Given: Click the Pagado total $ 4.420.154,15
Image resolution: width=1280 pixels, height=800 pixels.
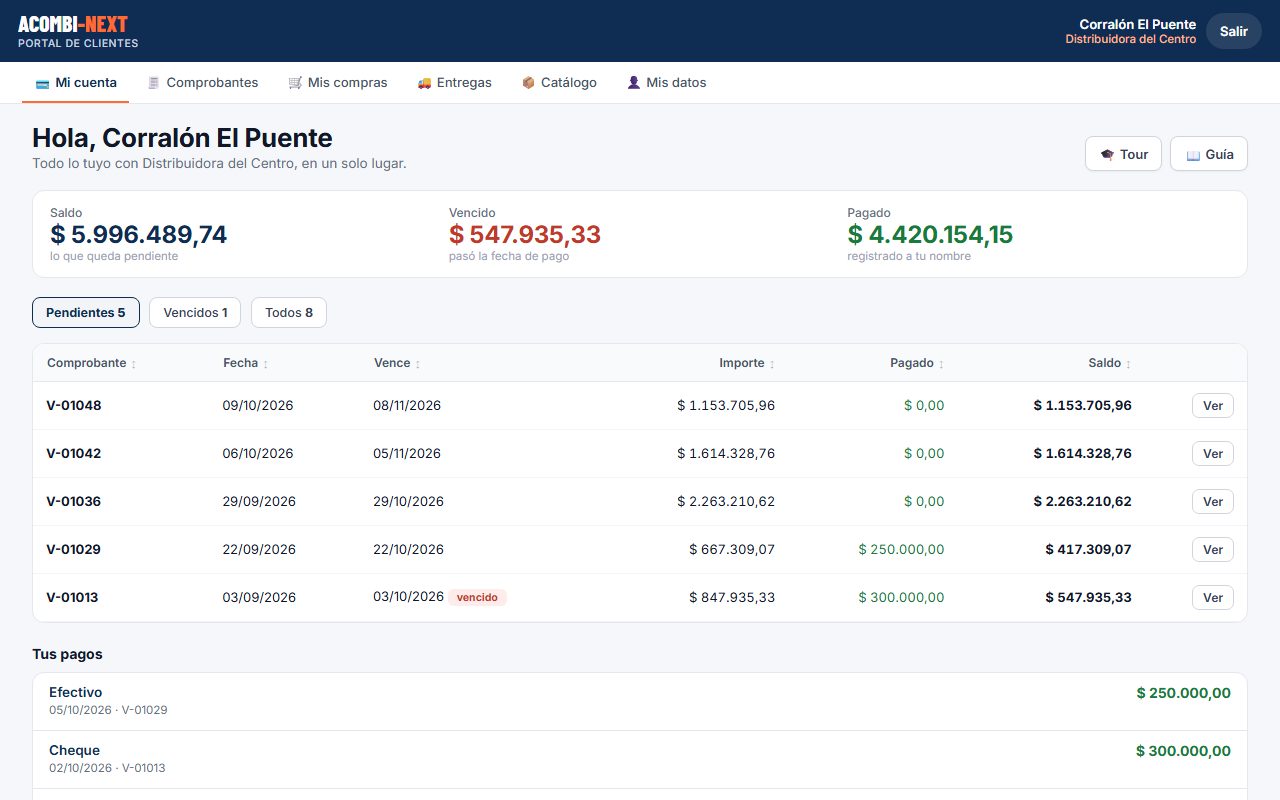Looking at the screenshot, I should (930, 235).
